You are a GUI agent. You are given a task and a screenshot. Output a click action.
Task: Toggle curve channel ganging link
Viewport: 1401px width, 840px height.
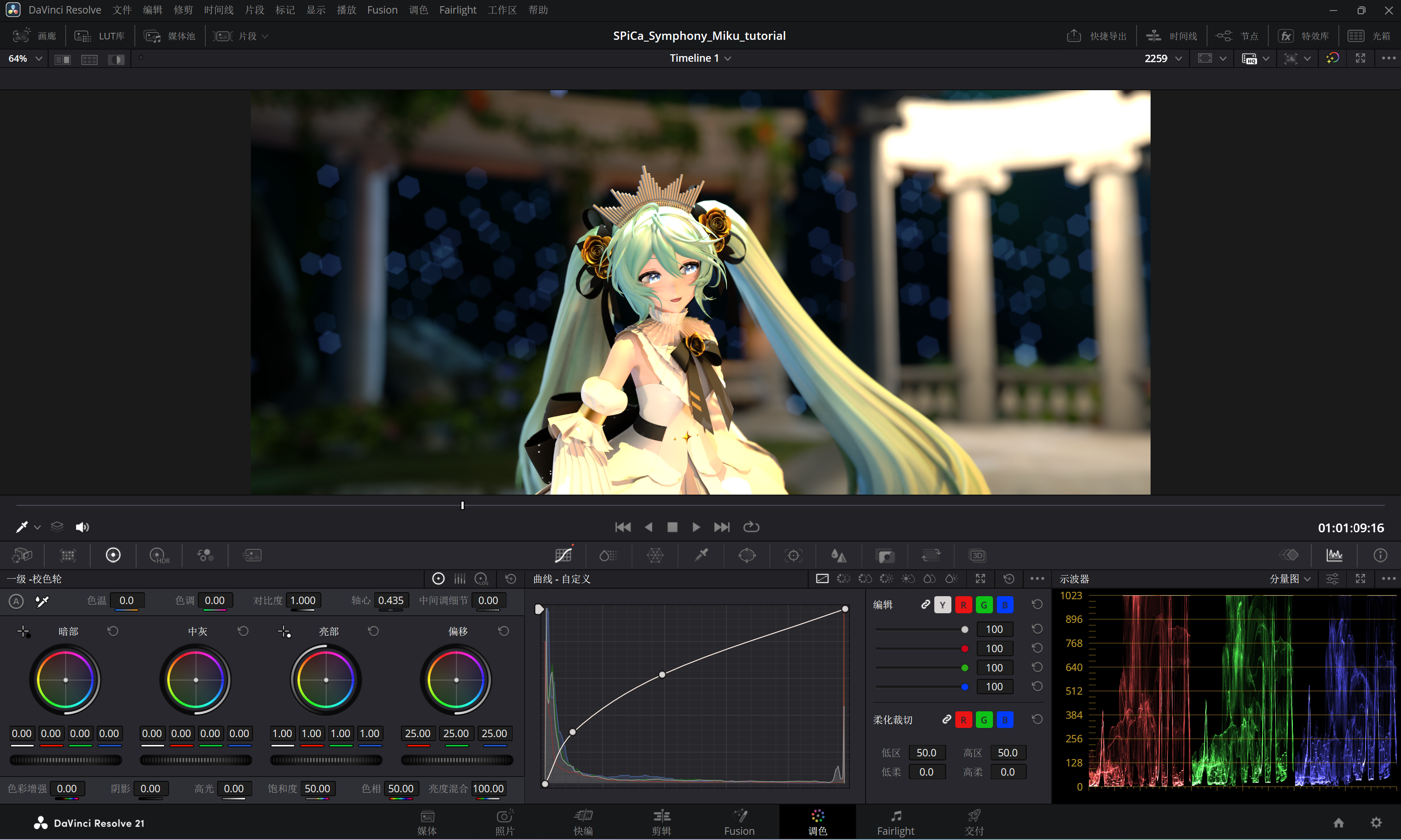[925, 605]
